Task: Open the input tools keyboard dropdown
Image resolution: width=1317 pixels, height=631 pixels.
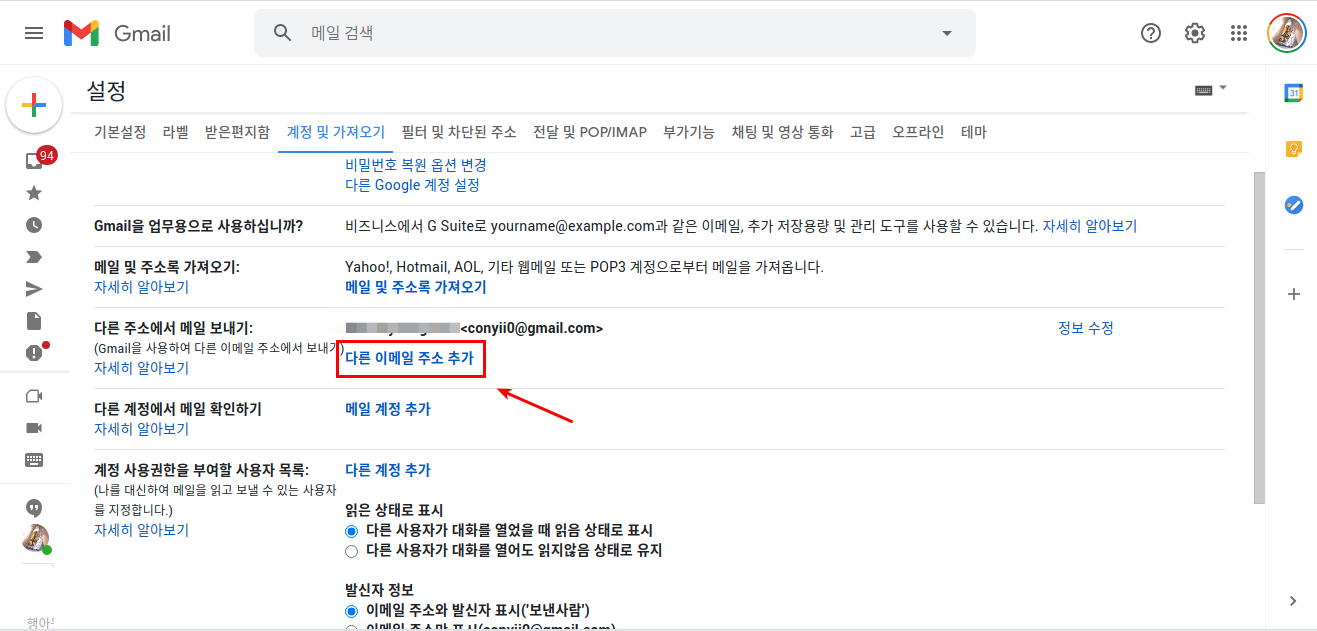Action: point(1211,88)
